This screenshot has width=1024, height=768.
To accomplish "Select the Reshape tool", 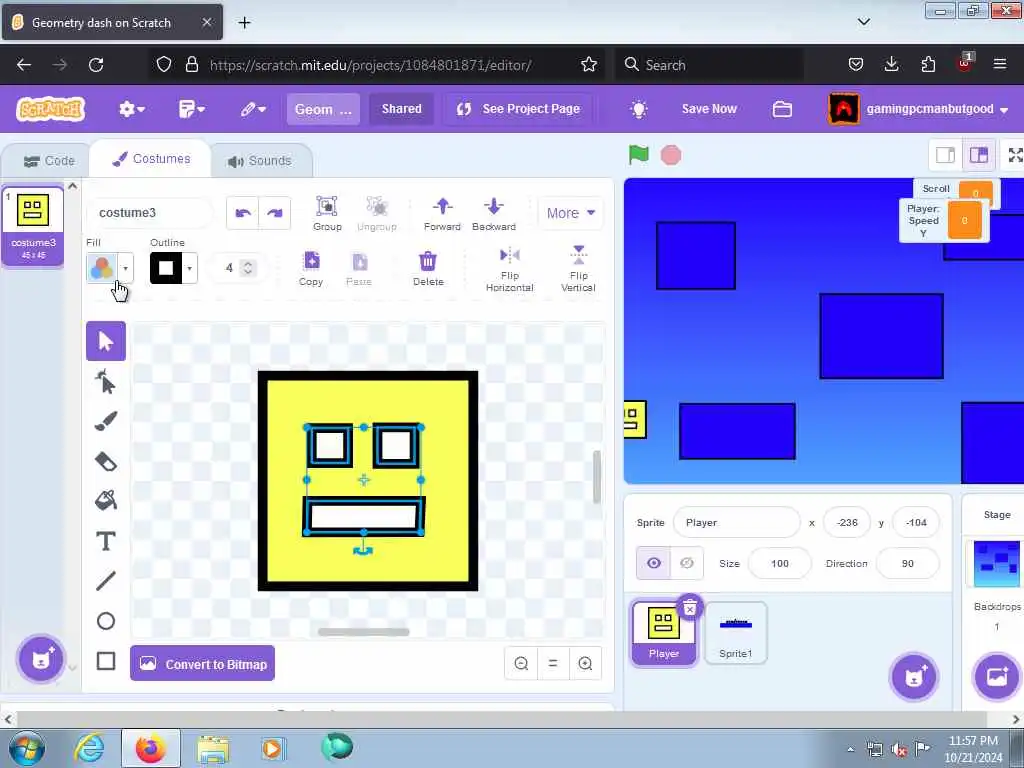I will (106, 382).
